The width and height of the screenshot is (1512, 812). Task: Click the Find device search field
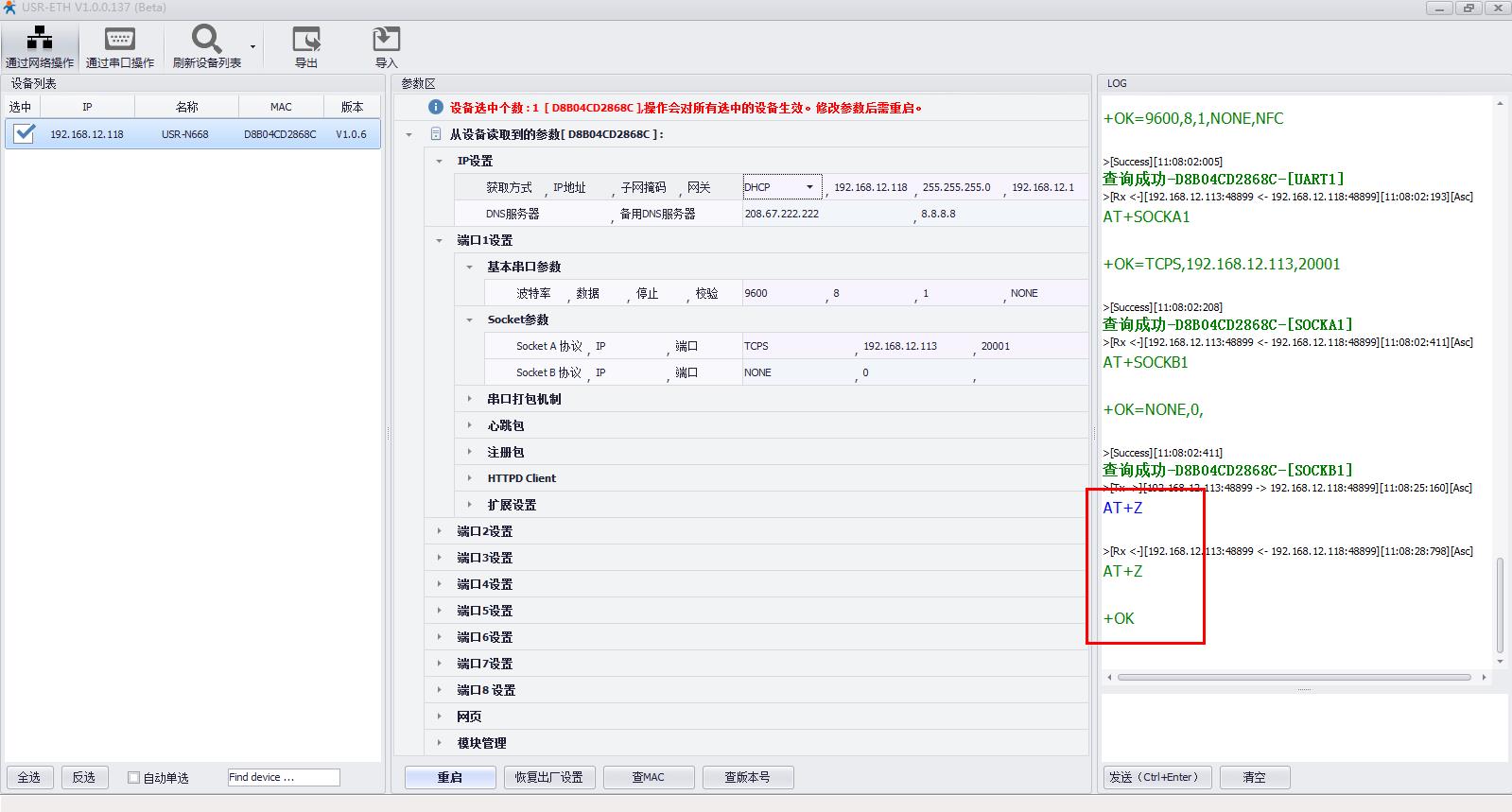(x=283, y=777)
